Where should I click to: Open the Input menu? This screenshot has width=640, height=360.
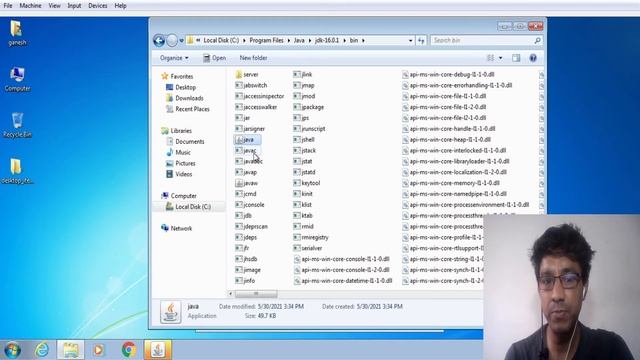pos(74,6)
